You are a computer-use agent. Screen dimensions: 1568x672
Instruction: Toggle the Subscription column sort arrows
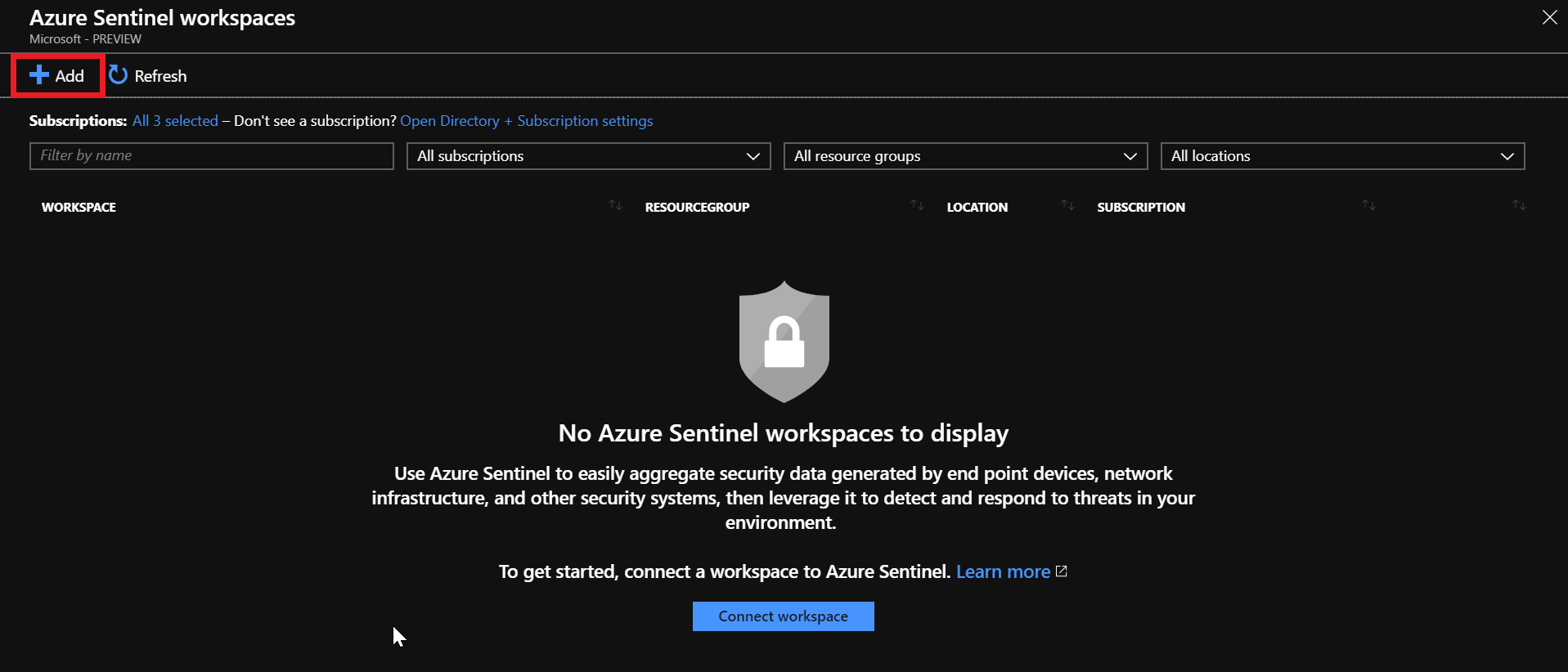point(1368,205)
